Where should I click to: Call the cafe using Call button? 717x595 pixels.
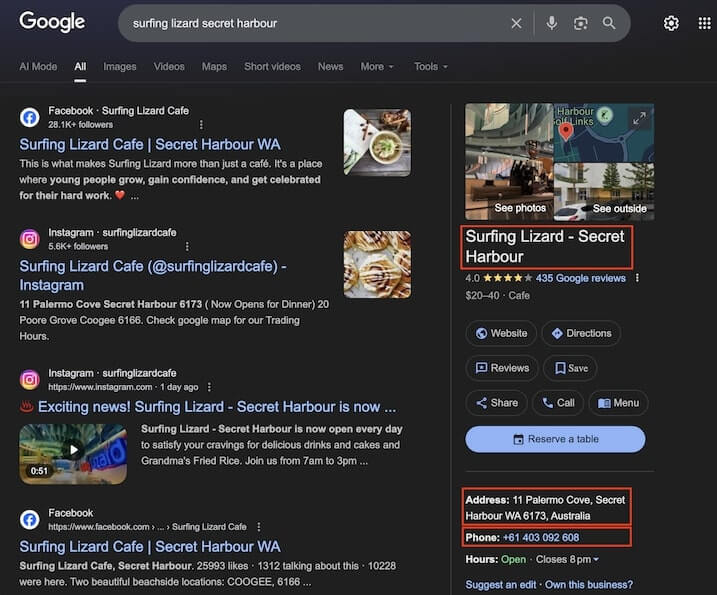(558, 403)
